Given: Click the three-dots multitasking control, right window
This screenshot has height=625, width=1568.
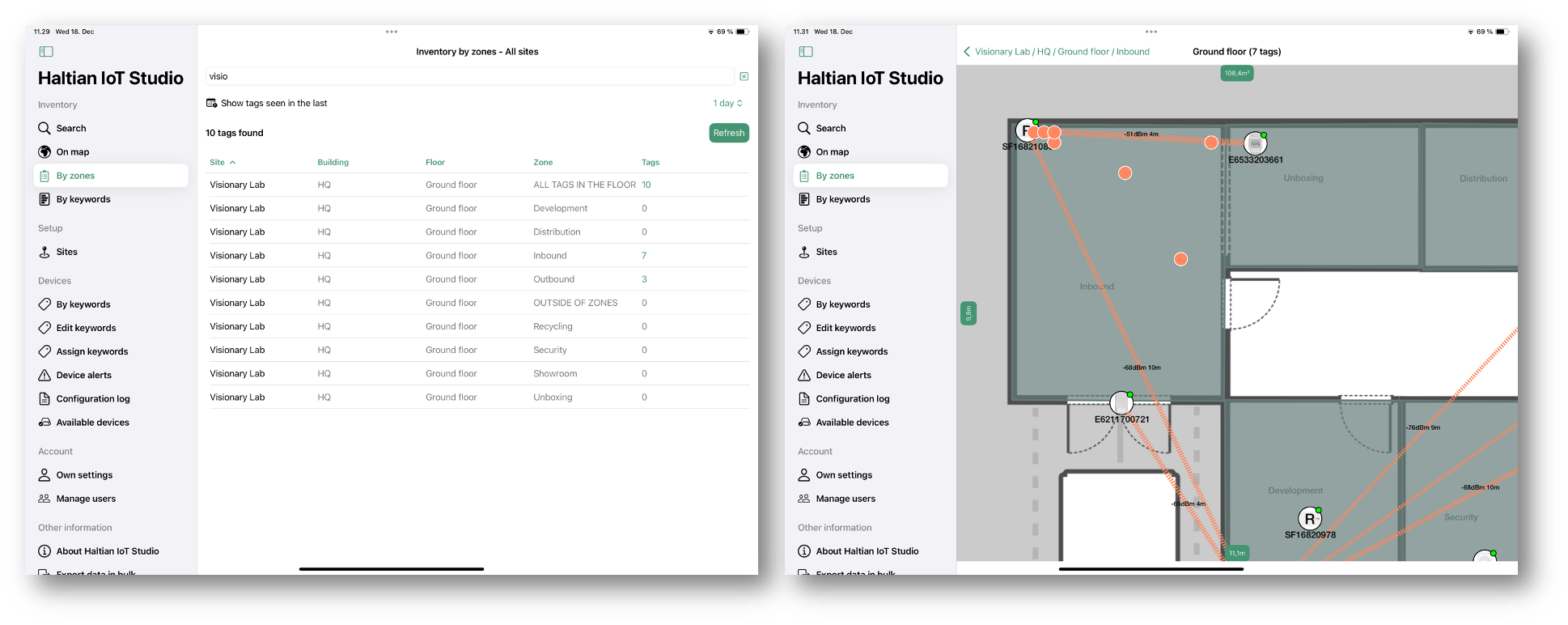Looking at the screenshot, I should tap(1151, 32).
